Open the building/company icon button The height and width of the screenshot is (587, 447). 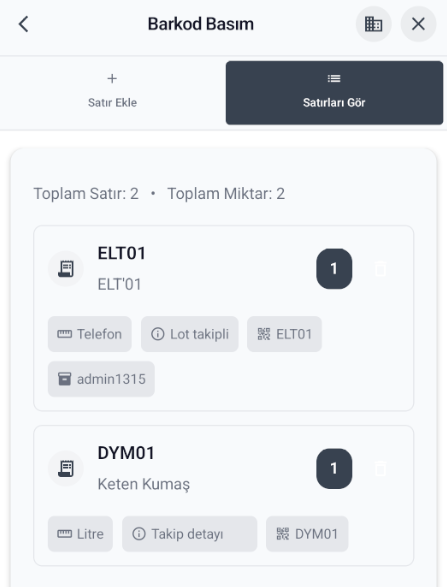(373, 24)
